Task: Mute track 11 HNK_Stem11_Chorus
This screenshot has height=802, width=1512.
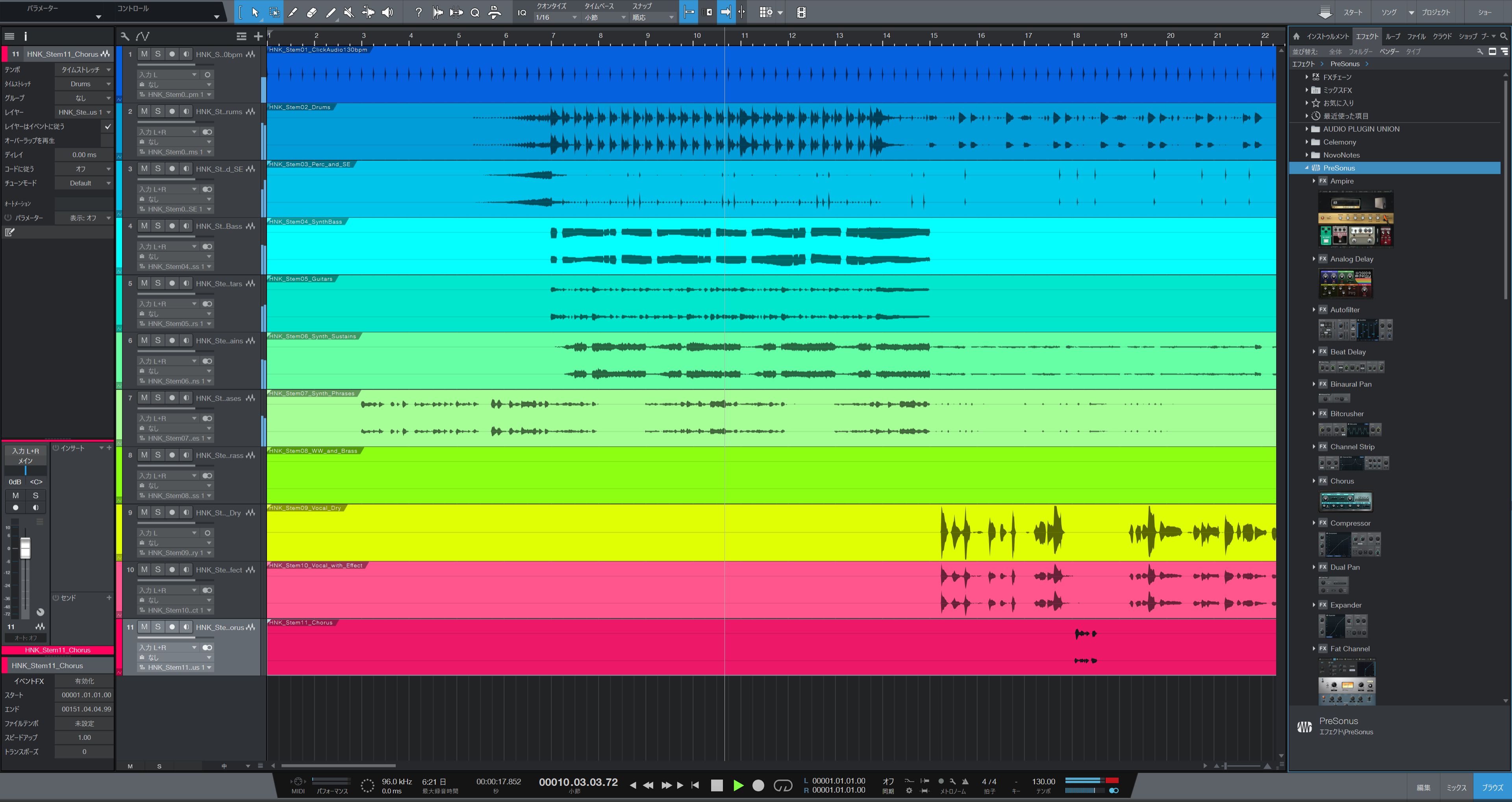Action: click(x=145, y=627)
